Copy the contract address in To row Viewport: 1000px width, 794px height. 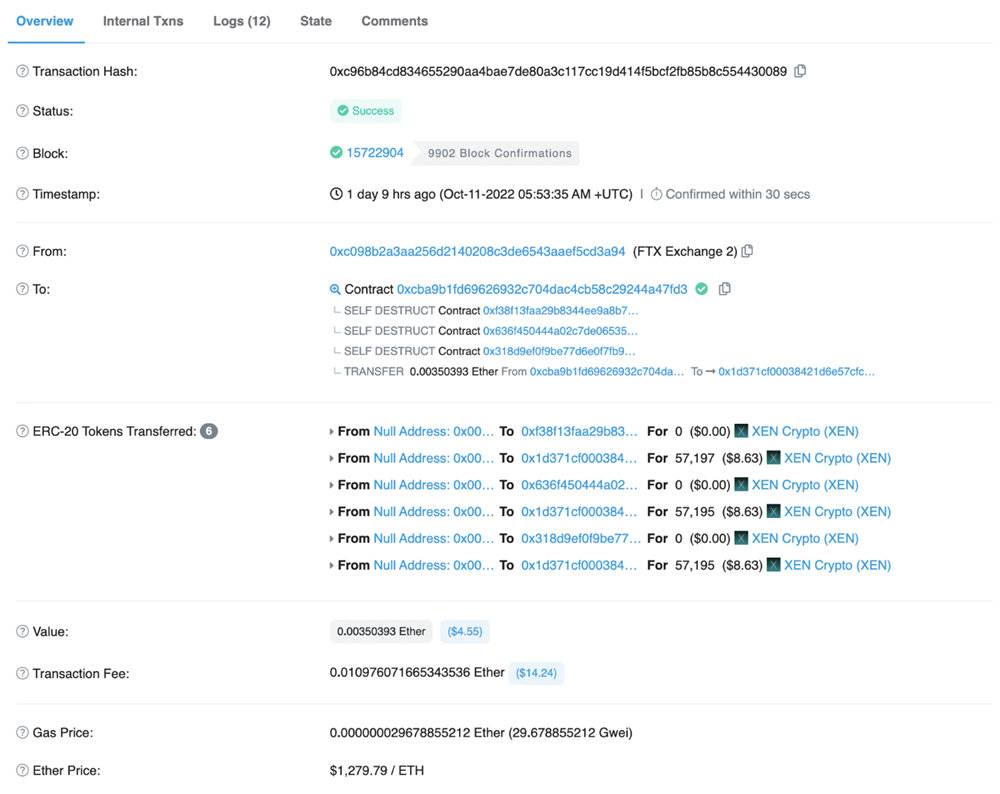click(x=725, y=289)
